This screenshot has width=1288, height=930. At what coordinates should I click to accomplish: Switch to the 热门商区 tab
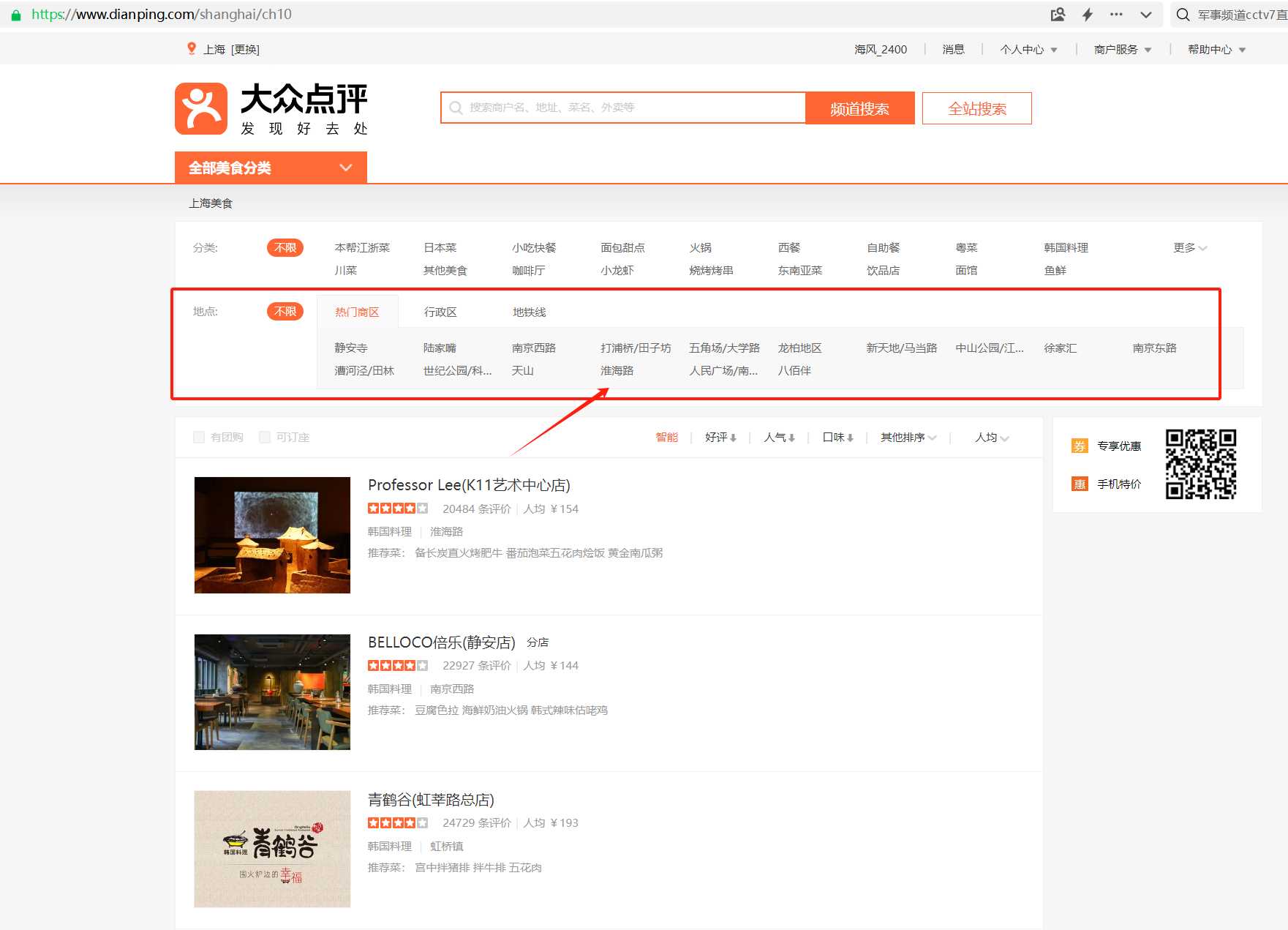pos(357,312)
